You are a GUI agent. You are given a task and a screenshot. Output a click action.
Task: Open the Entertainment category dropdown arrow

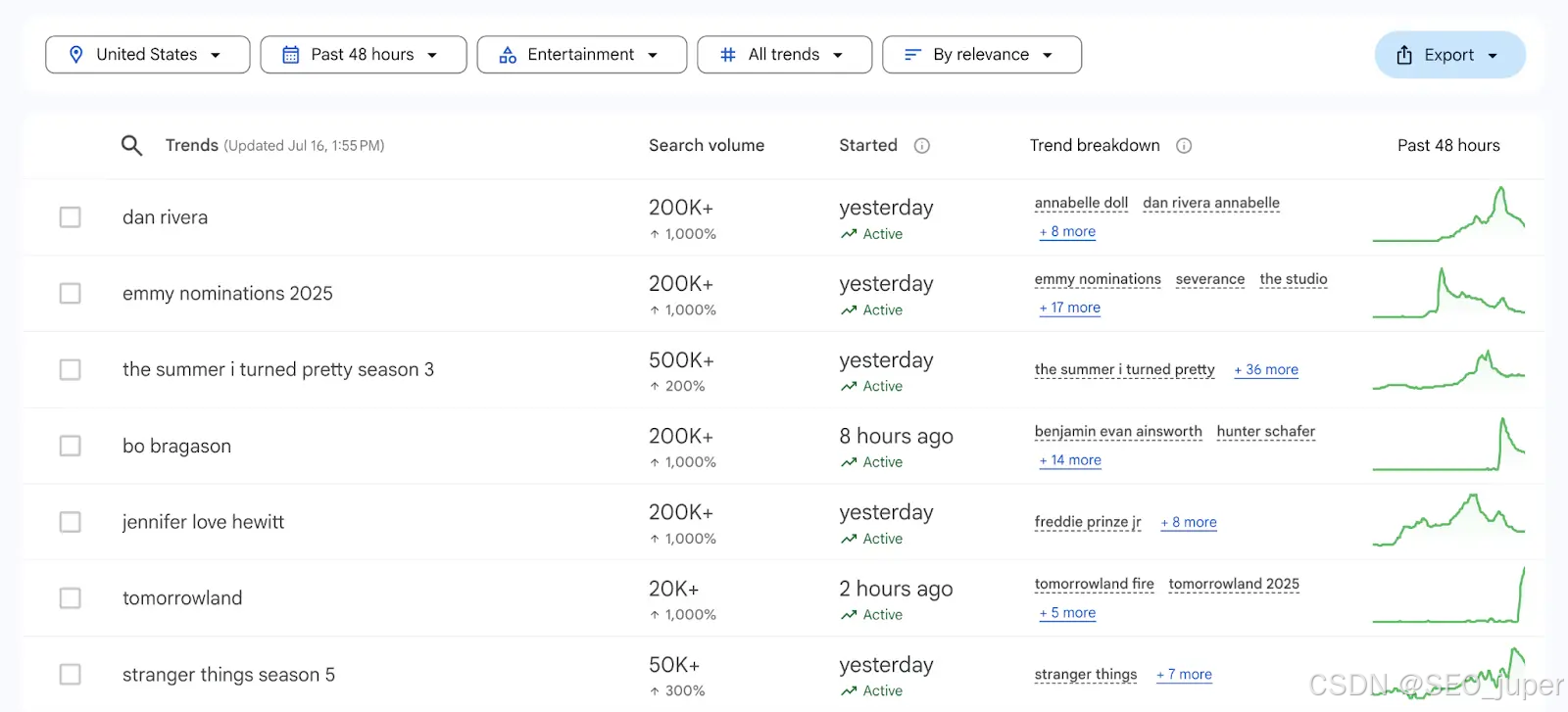point(653,56)
